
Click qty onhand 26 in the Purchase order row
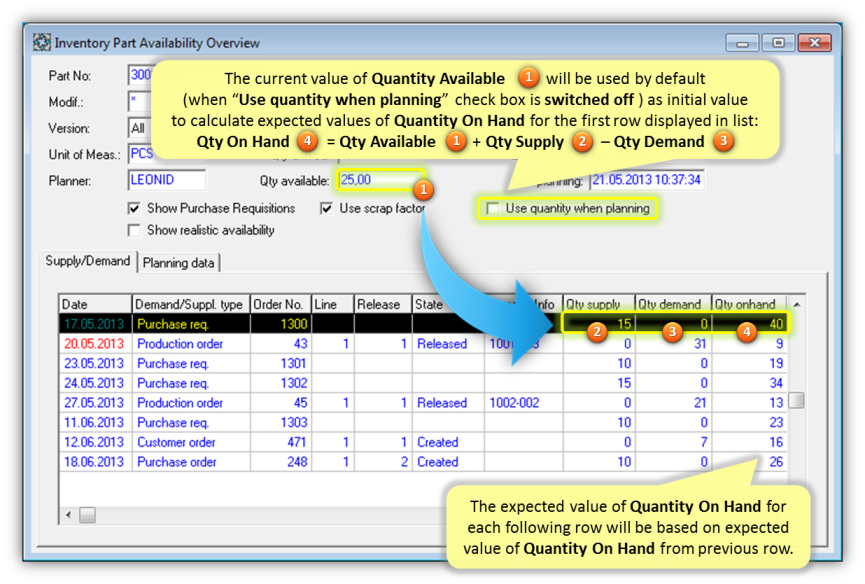[x=776, y=462]
